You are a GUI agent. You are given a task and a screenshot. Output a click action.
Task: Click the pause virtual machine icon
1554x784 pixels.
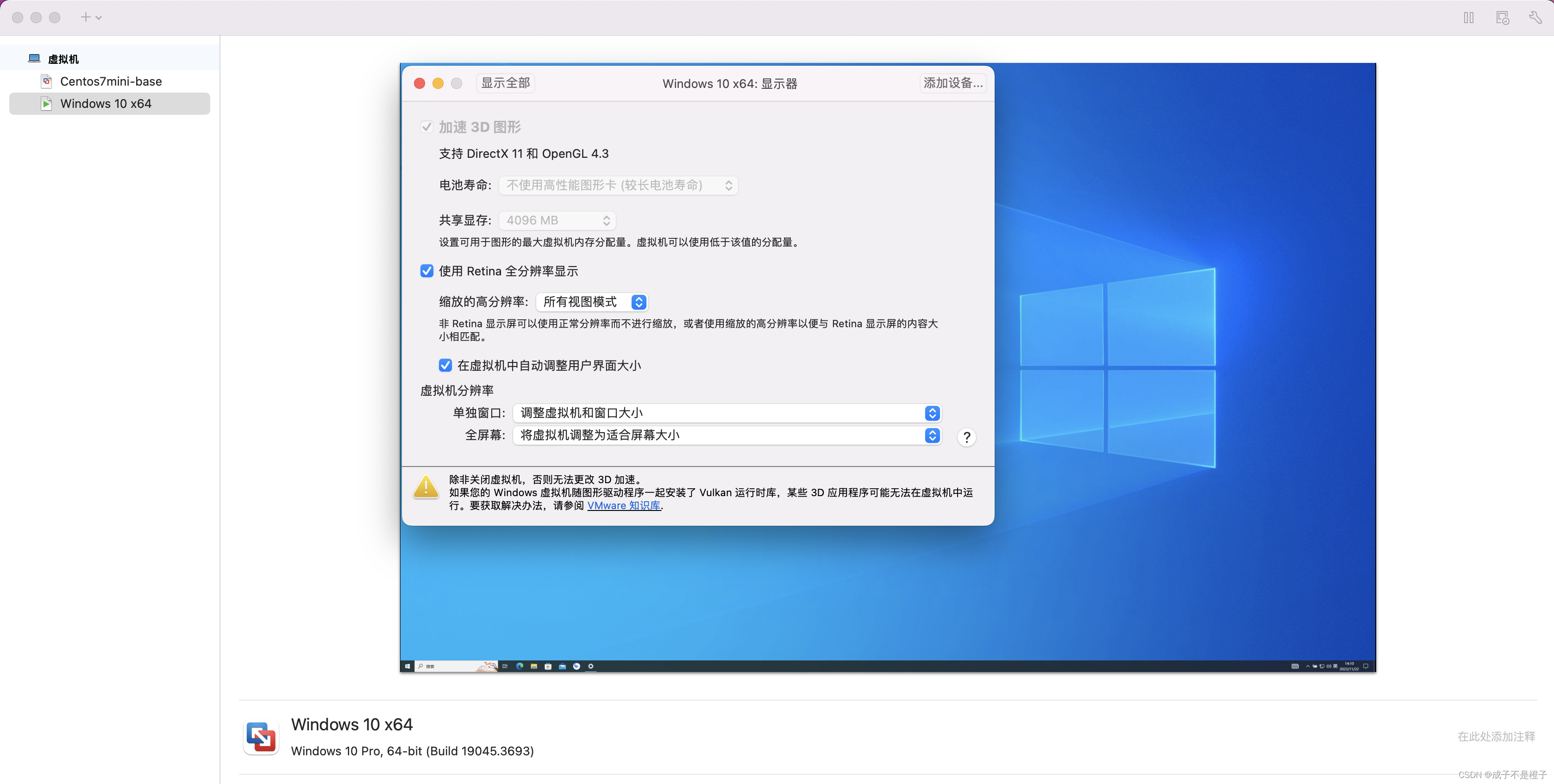tap(1468, 18)
